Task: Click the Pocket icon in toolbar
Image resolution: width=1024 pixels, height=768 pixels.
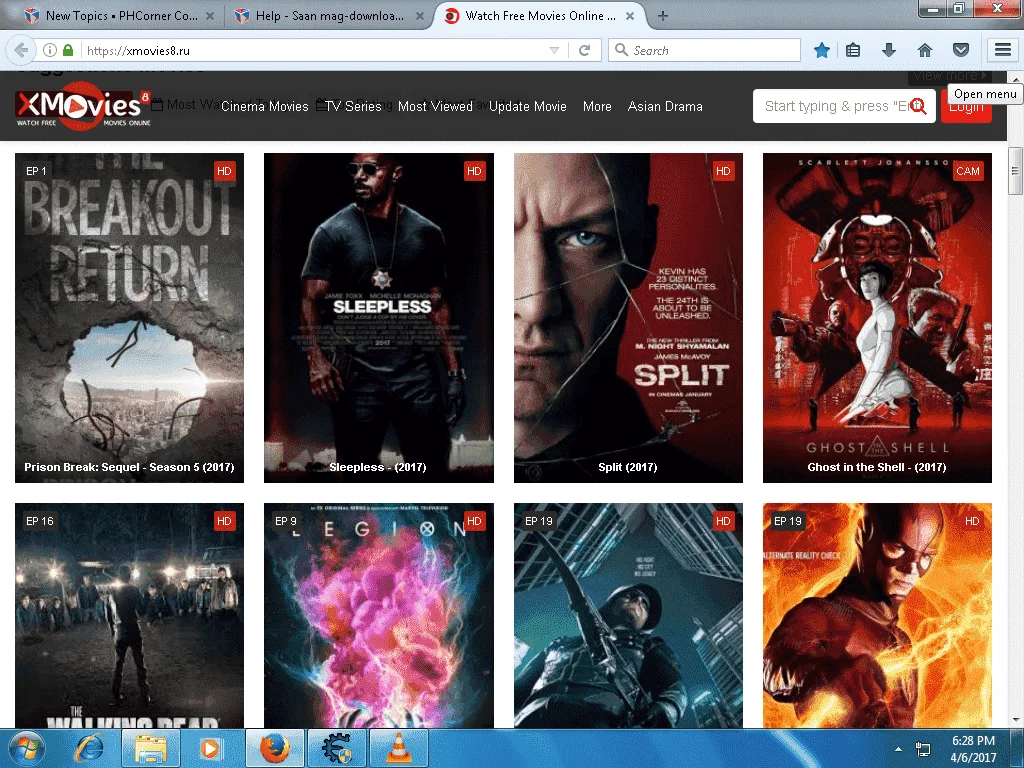Action: (x=961, y=50)
